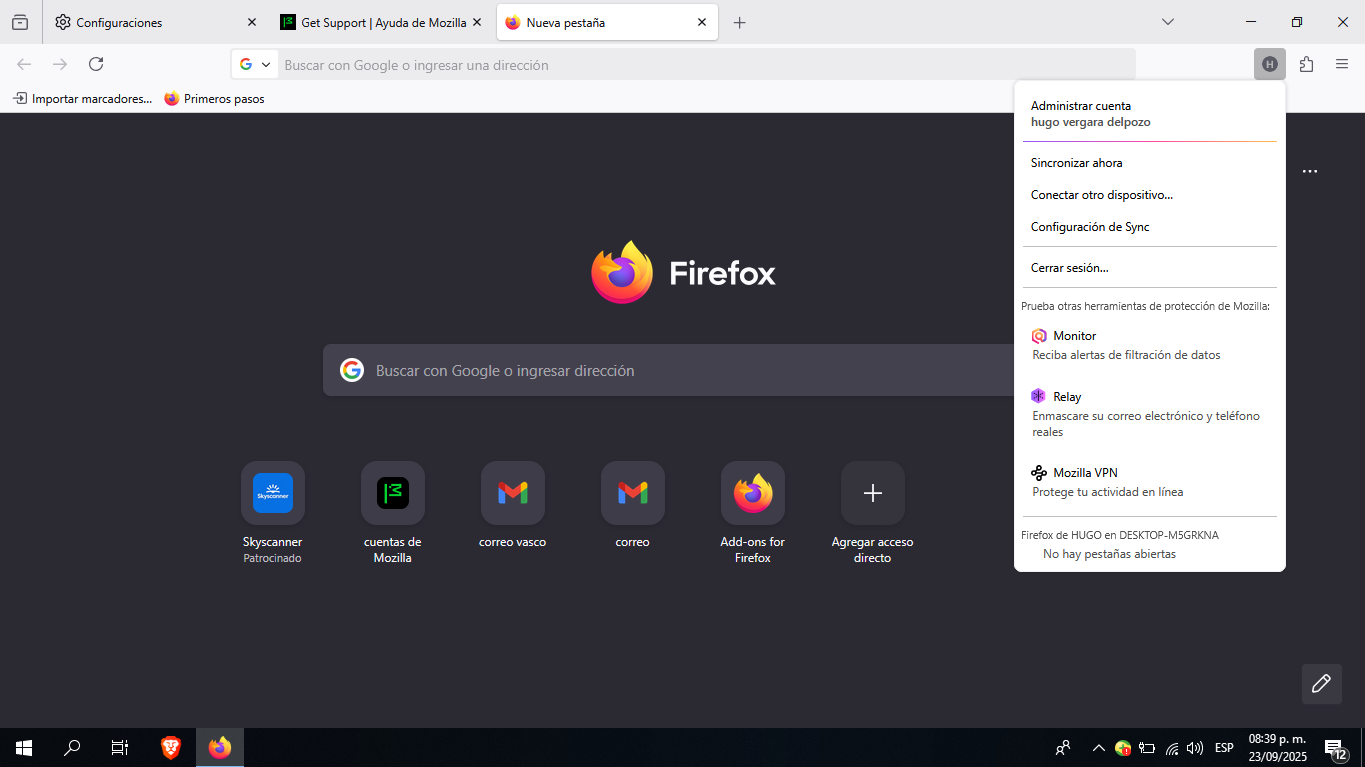
Task: Select the Nueva pestaña tab
Action: 607,22
